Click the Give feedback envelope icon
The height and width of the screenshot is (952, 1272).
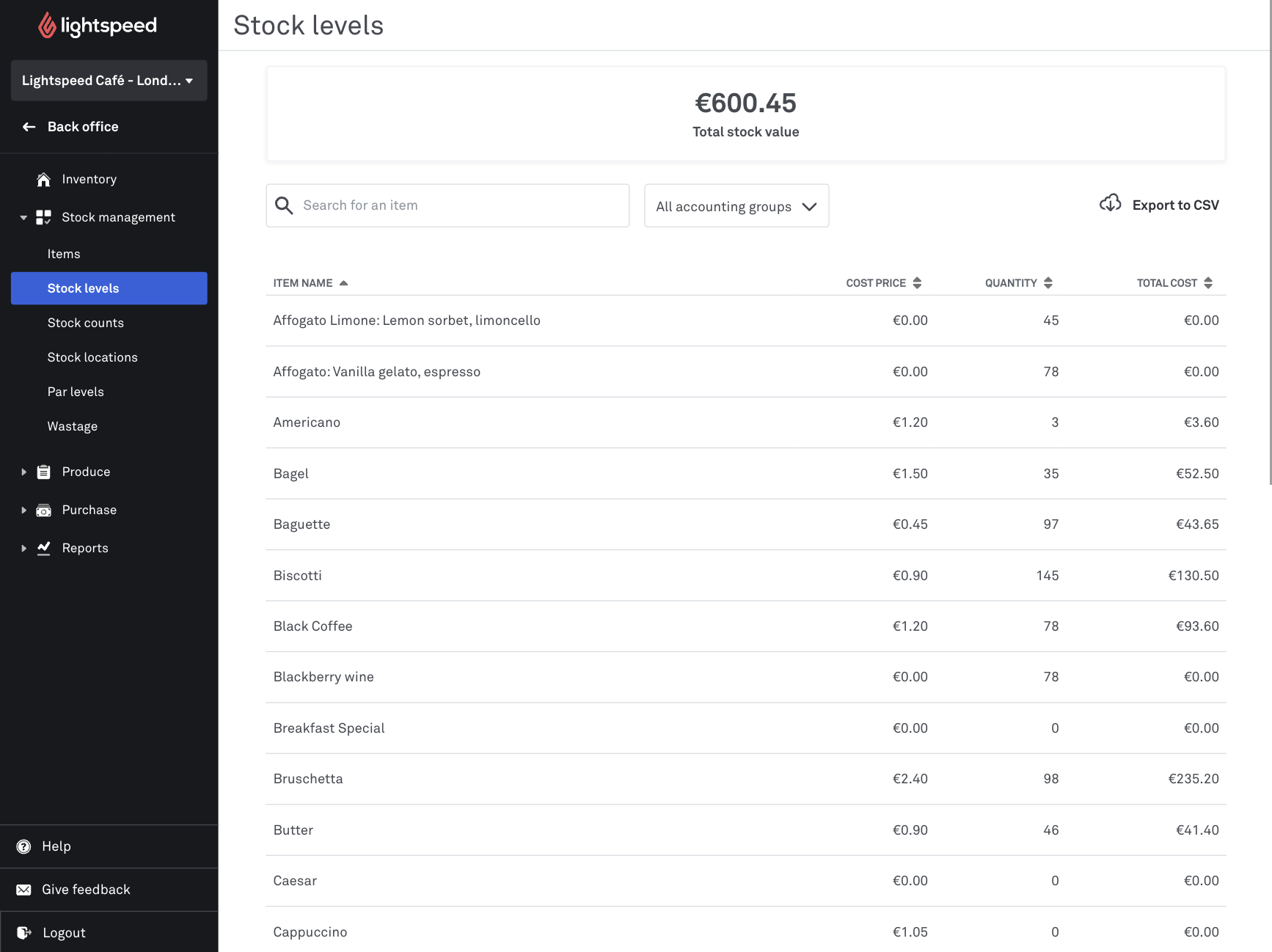coord(25,889)
